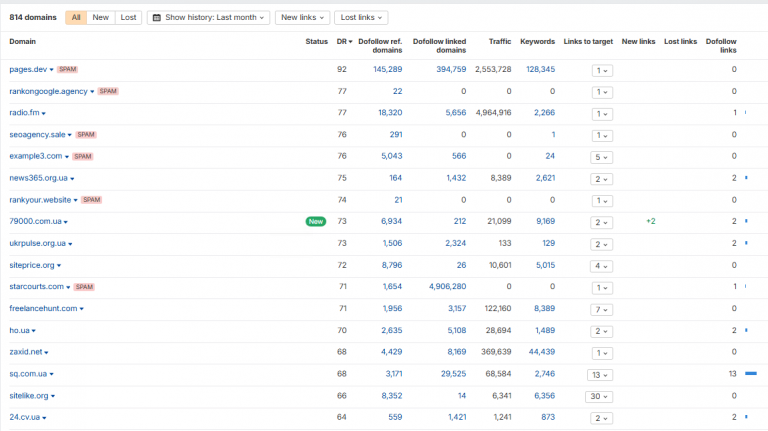Open links to target dropdown for example3.com
Image resolution: width=768 pixels, height=431 pixels.
(601, 157)
